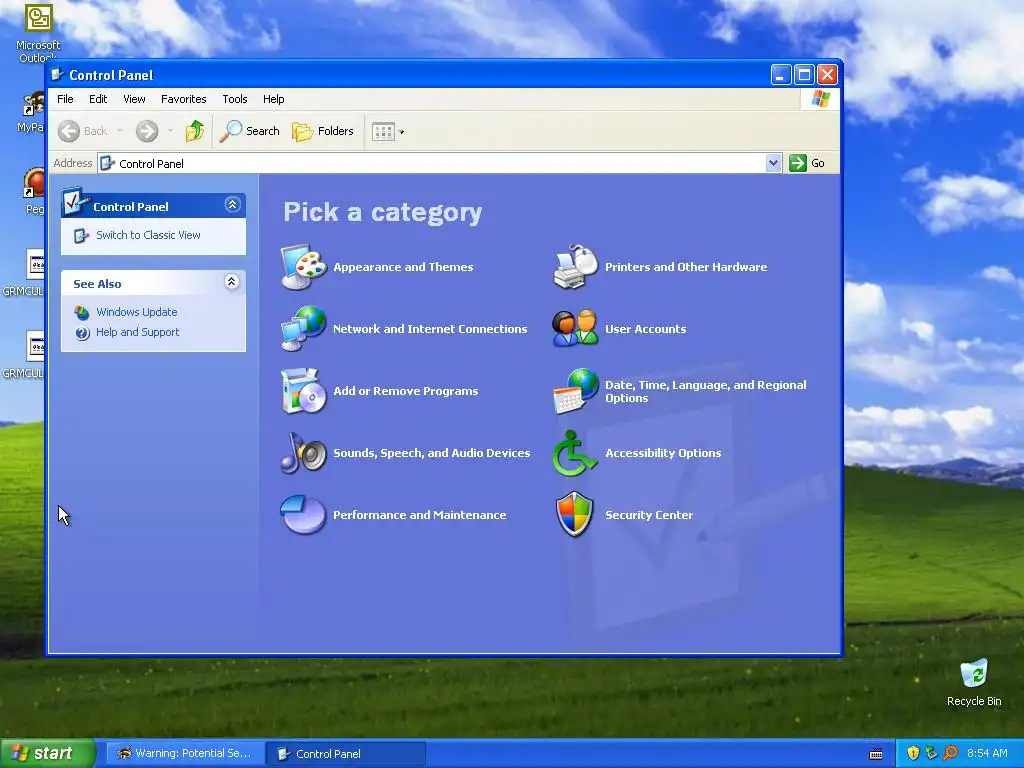Image resolution: width=1024 pixels, height=768 pixels.
Task: Open the Printers and Other Hardware icon
Action: pyautogui.click(x=575, y=266)
